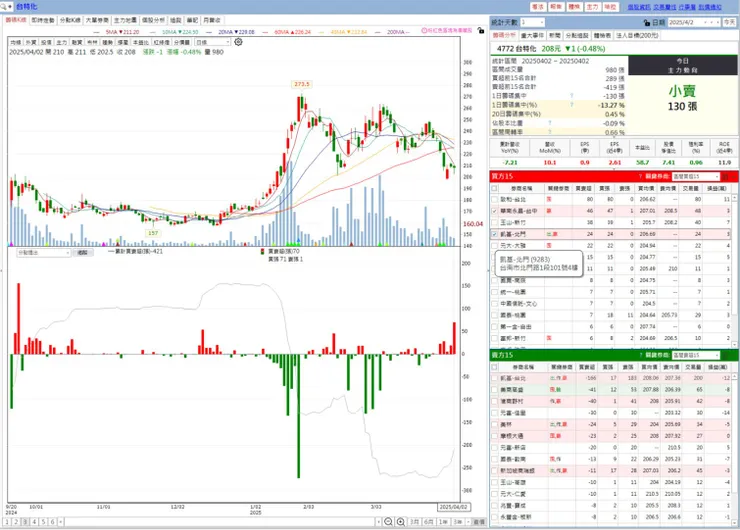This screenshot has height=530, width=740.
Task: Click the 157 low price label
Action: click(153, 233)
